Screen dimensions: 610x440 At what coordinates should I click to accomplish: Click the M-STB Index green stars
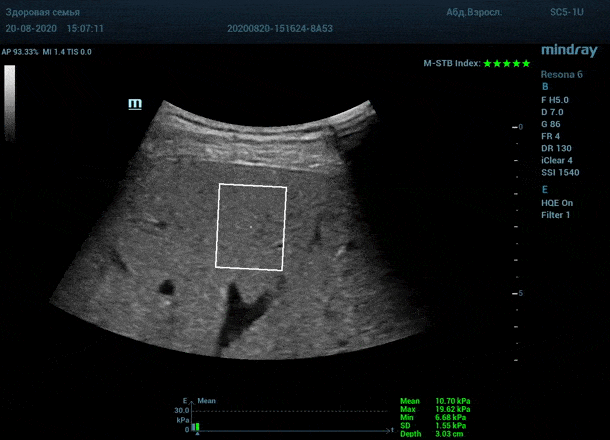pyautogui.click(x=507, y=63)
